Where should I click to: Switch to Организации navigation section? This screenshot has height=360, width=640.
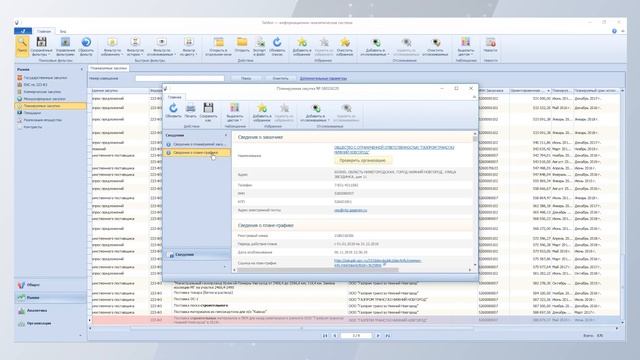(x=50, y=323)
